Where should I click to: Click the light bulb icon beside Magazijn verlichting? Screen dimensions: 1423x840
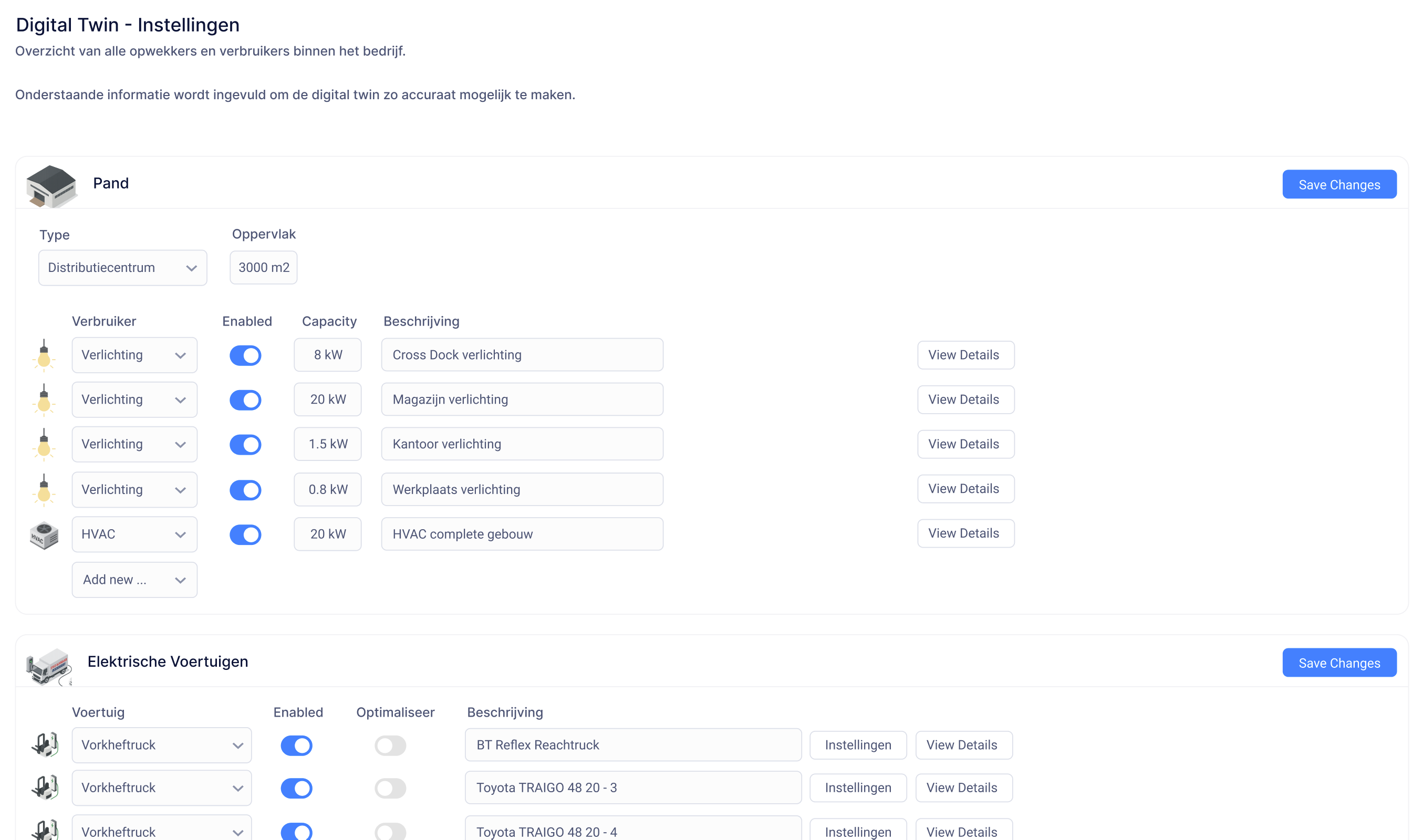tap(44, 400)
